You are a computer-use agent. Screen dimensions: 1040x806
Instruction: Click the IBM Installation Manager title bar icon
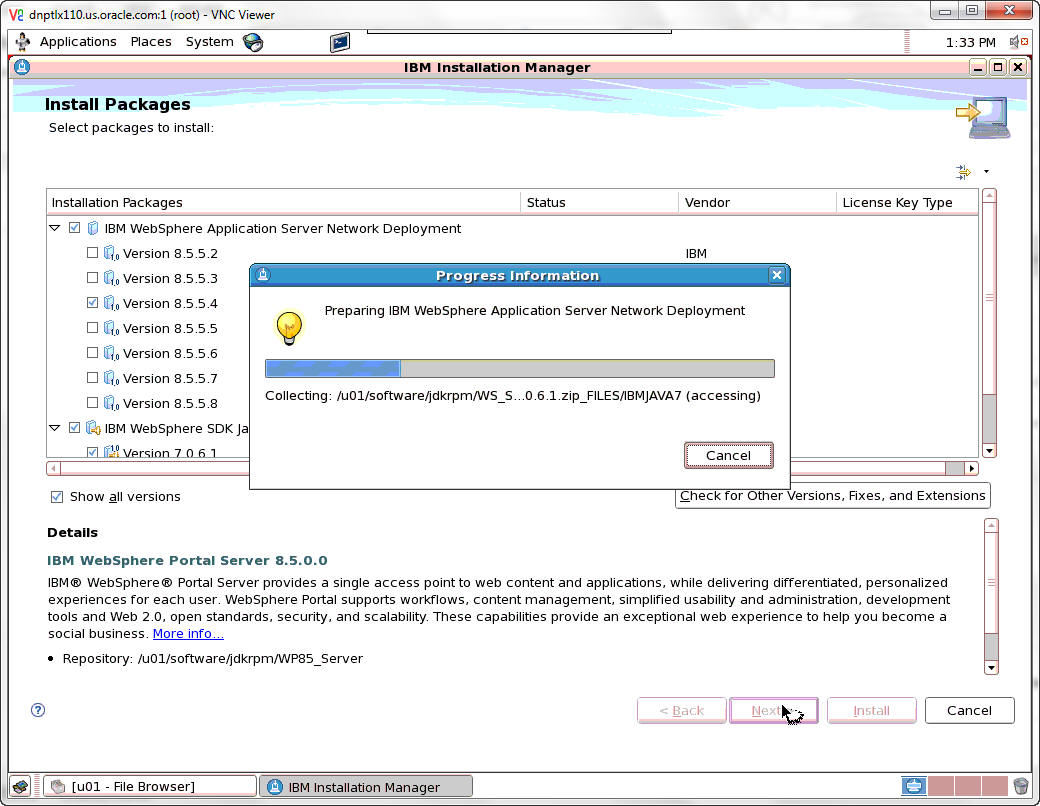(22, 67)
